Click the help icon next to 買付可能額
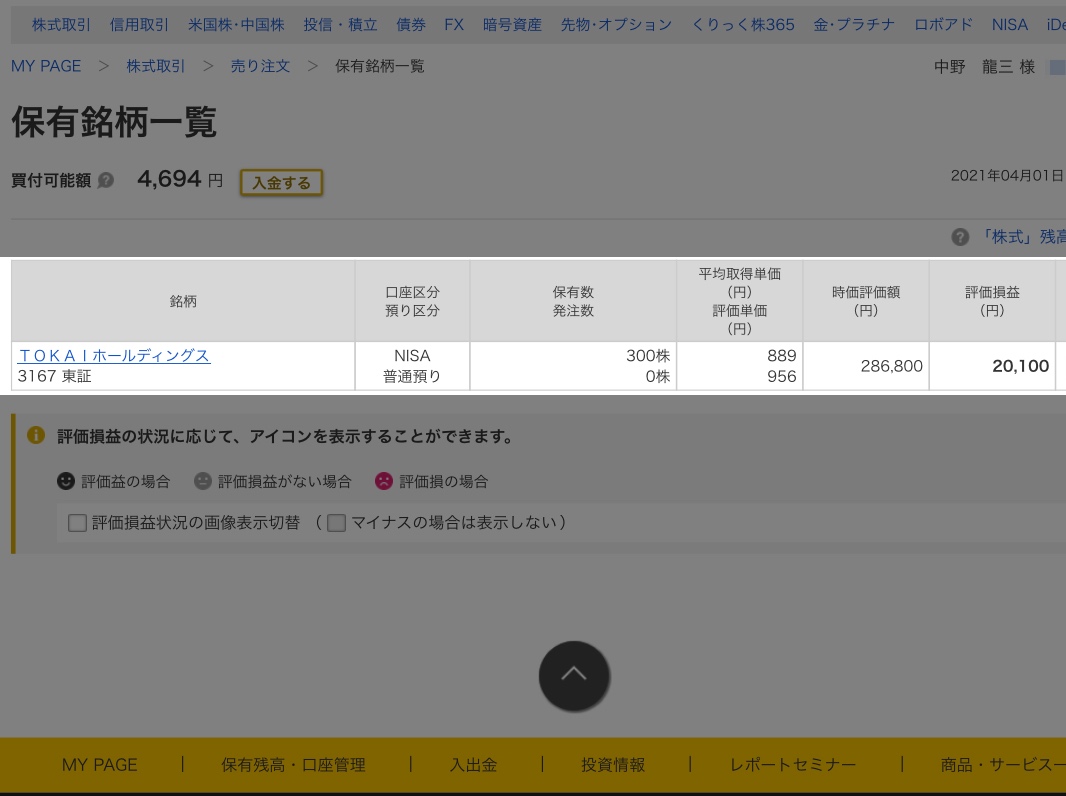The width and height of the screenshot is (1066, 796). tap(105, 180)
